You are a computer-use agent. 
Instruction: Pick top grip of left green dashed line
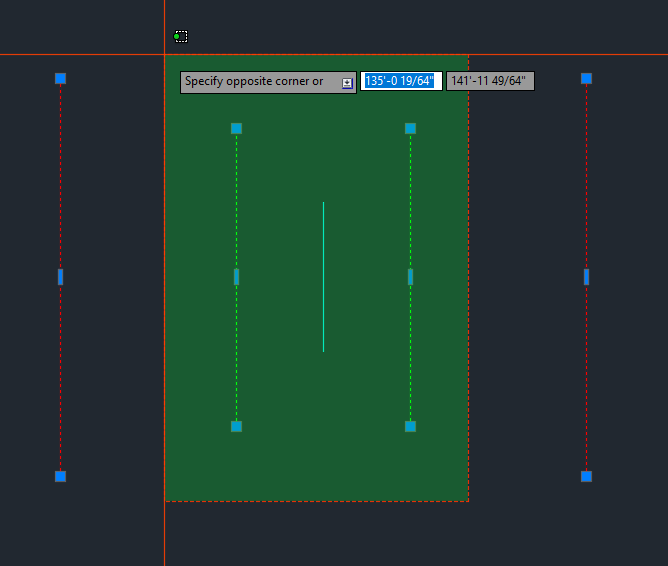click(x=236, y=128)
